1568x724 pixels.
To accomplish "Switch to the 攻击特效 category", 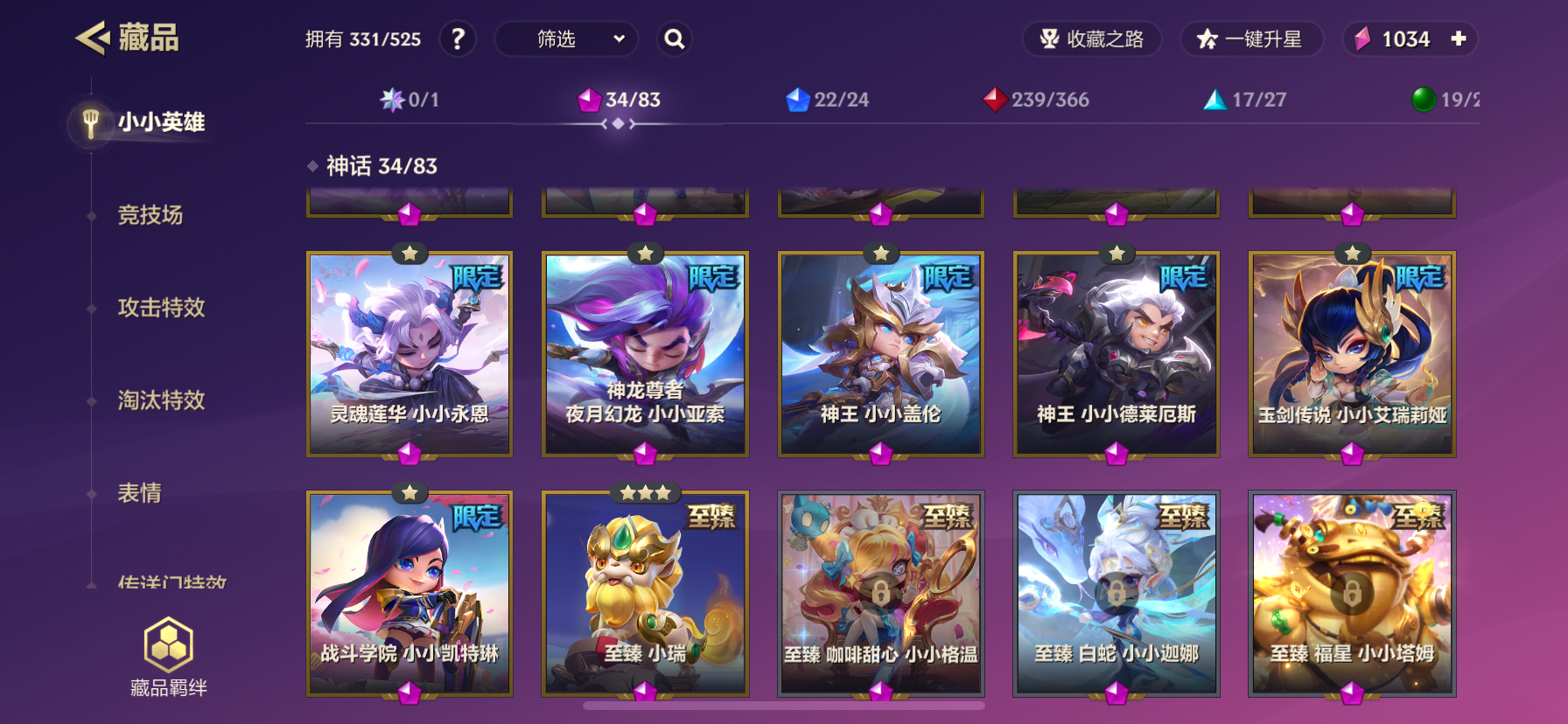I will pos(162,308).
